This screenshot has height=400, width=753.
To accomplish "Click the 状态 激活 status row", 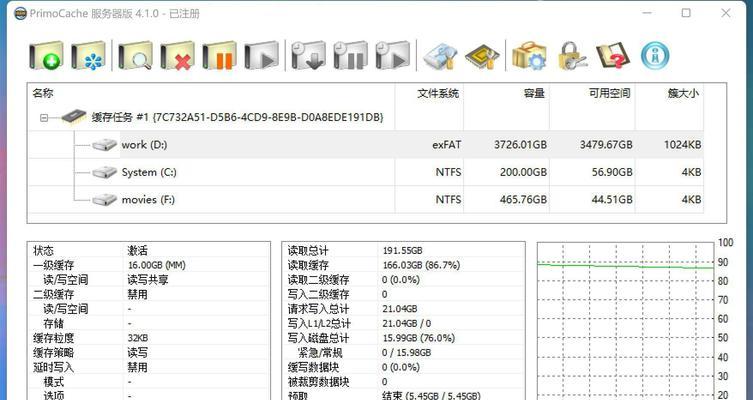I will click(x=149, y=251).
